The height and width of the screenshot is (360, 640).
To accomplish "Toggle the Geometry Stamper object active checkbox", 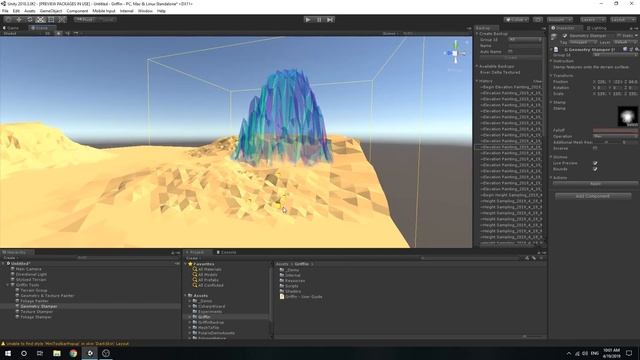I will coord(565,36).
